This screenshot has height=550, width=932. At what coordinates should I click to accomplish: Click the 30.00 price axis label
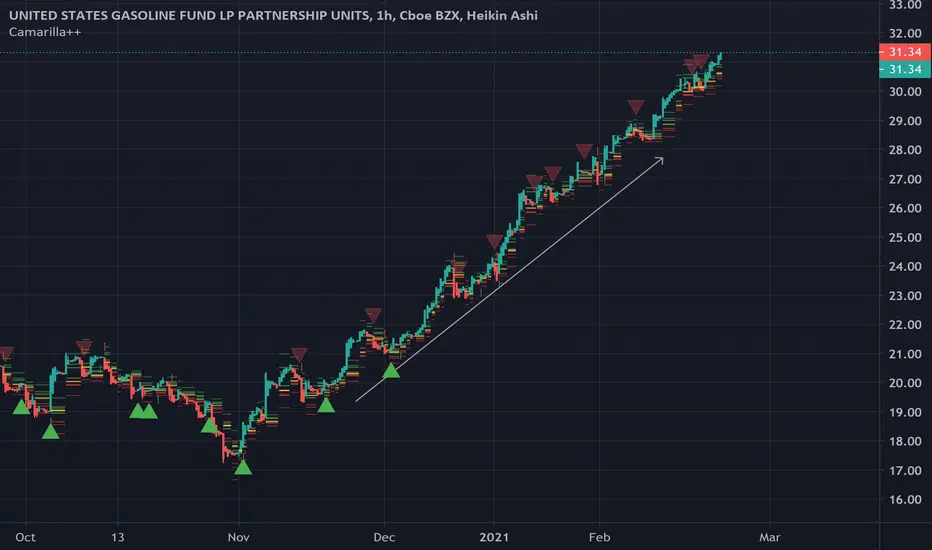[x=905, y=92]
